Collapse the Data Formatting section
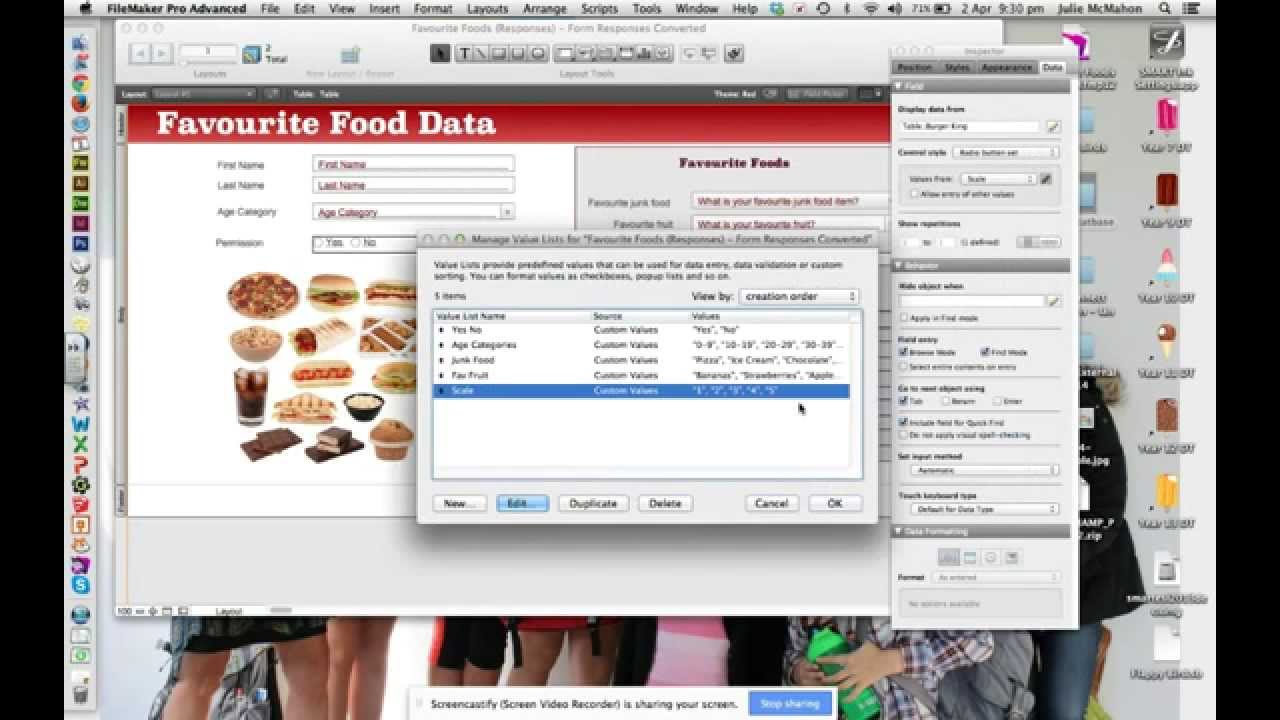The height and width of the screenshot is (720, 1280). click(x=898, y=532)
